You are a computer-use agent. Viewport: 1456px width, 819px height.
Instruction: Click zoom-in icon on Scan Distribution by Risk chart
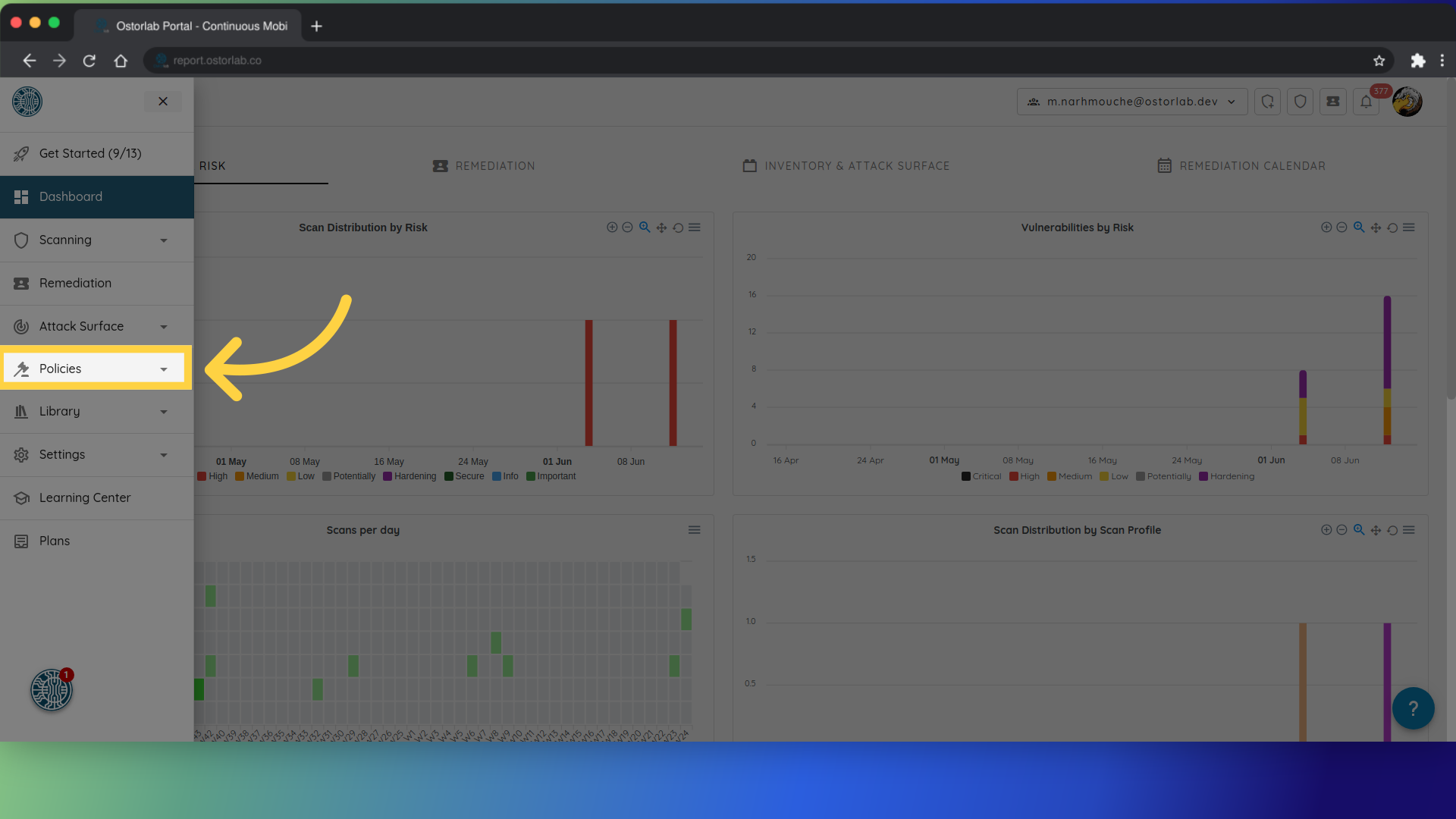click(x=612, y=227)
